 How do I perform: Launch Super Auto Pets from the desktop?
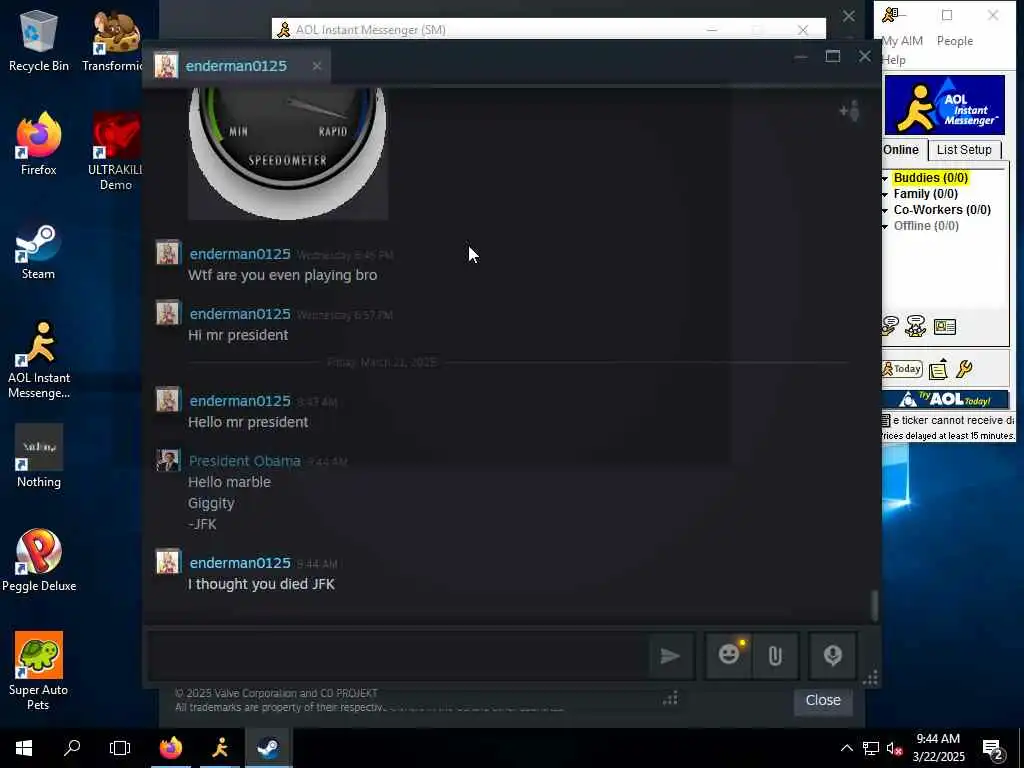click(x=39, y=671)
